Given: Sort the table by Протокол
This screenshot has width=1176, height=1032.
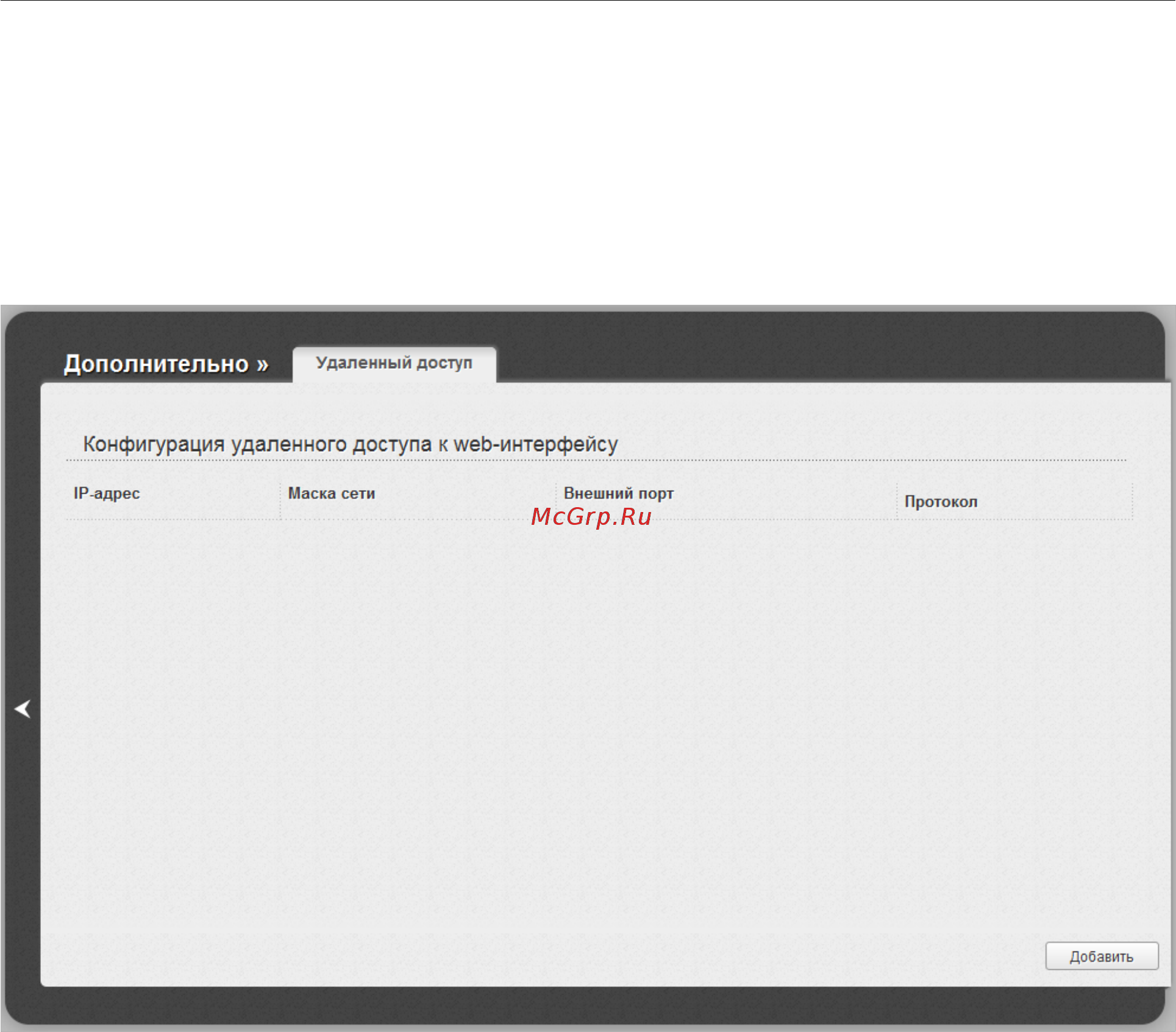Looking at the screenshot, I should [x=941, y=502].
